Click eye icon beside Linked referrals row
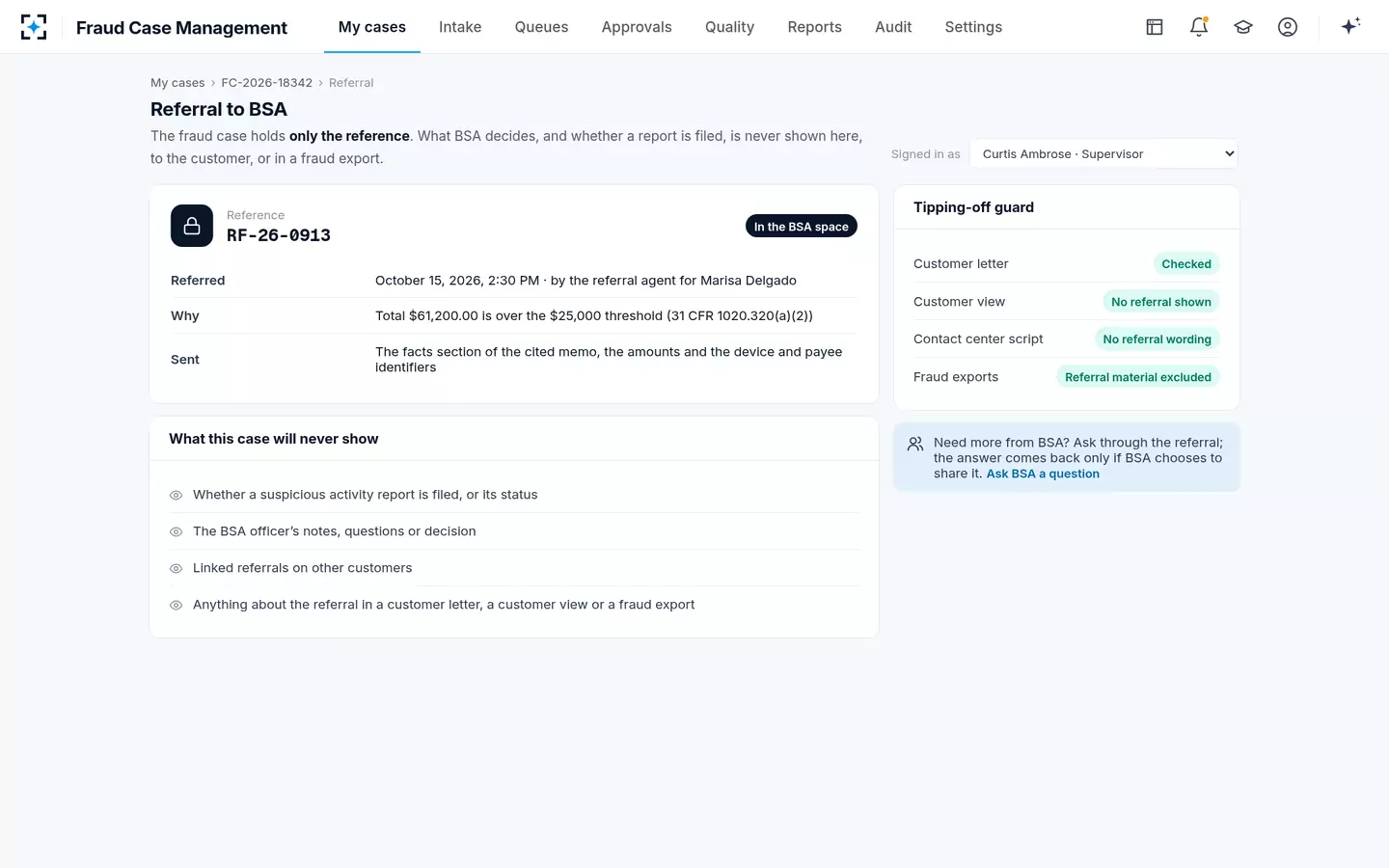The height and width of the screenshot is (868, 1389). [177, 568]
